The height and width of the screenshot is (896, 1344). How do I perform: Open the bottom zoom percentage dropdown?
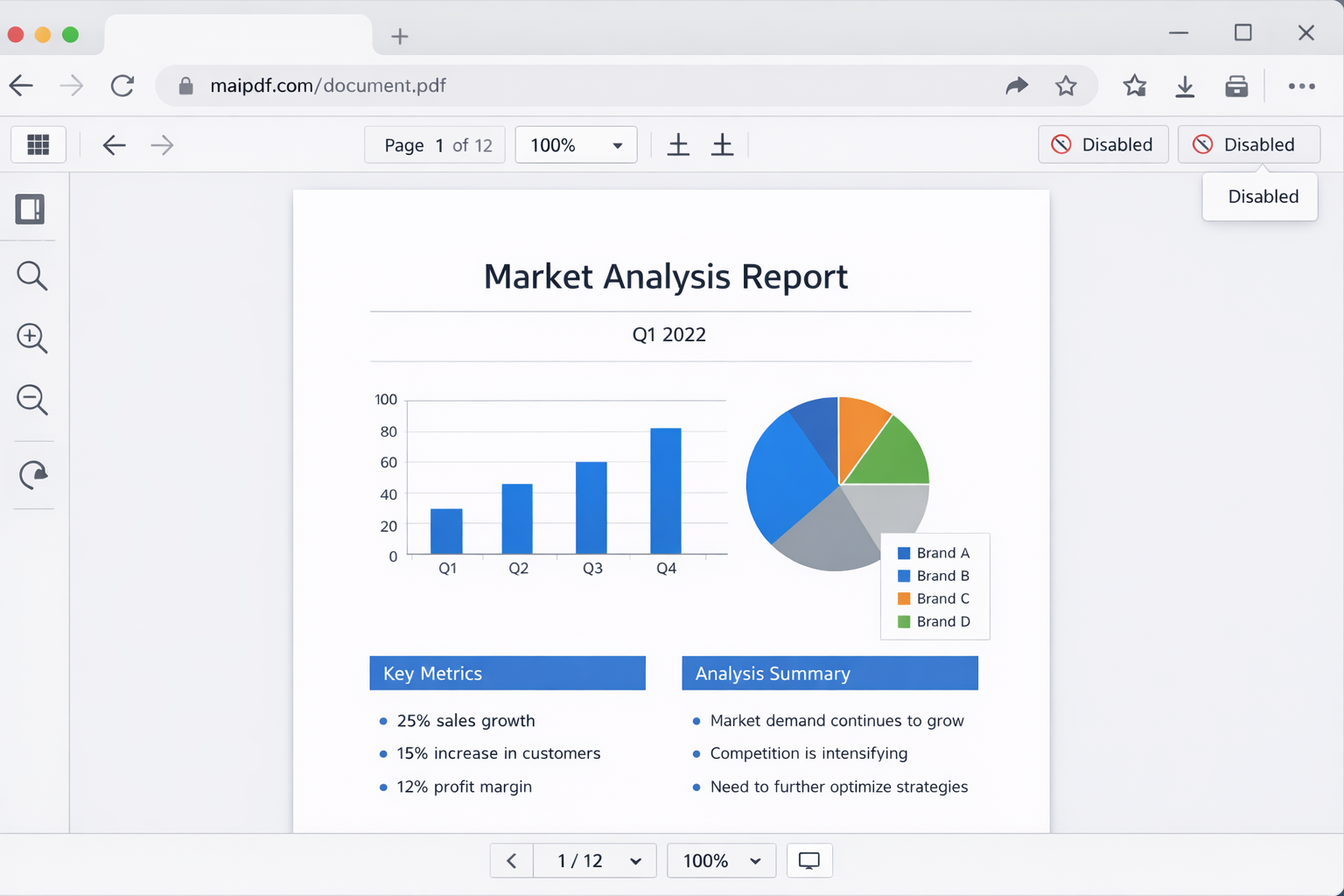721,860
